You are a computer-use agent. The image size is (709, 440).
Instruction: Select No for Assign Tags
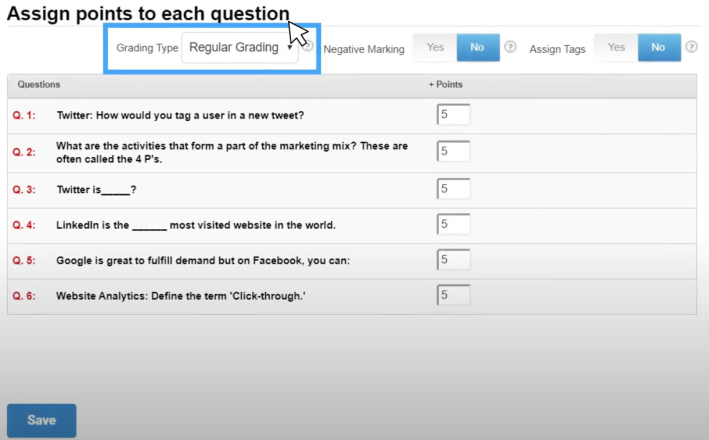657,47
